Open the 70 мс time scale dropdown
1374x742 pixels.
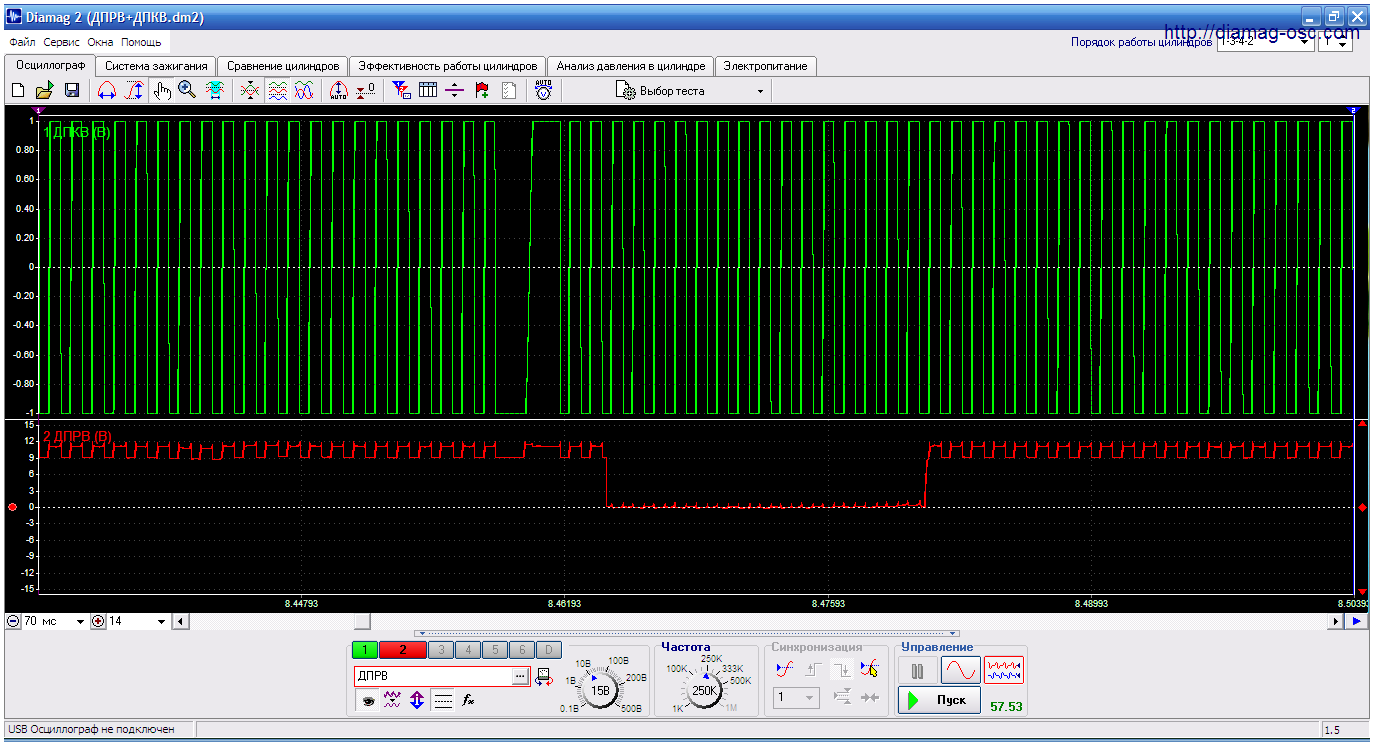click(x=80, y=621)
